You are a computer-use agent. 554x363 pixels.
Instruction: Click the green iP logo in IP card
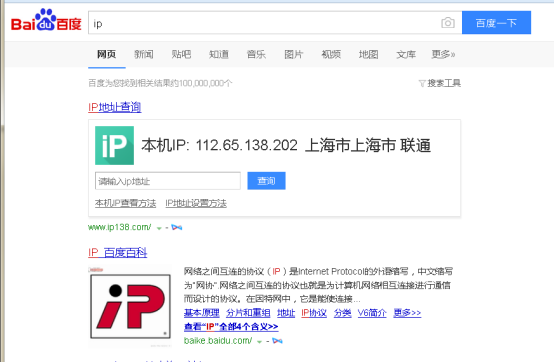point(114,145)
